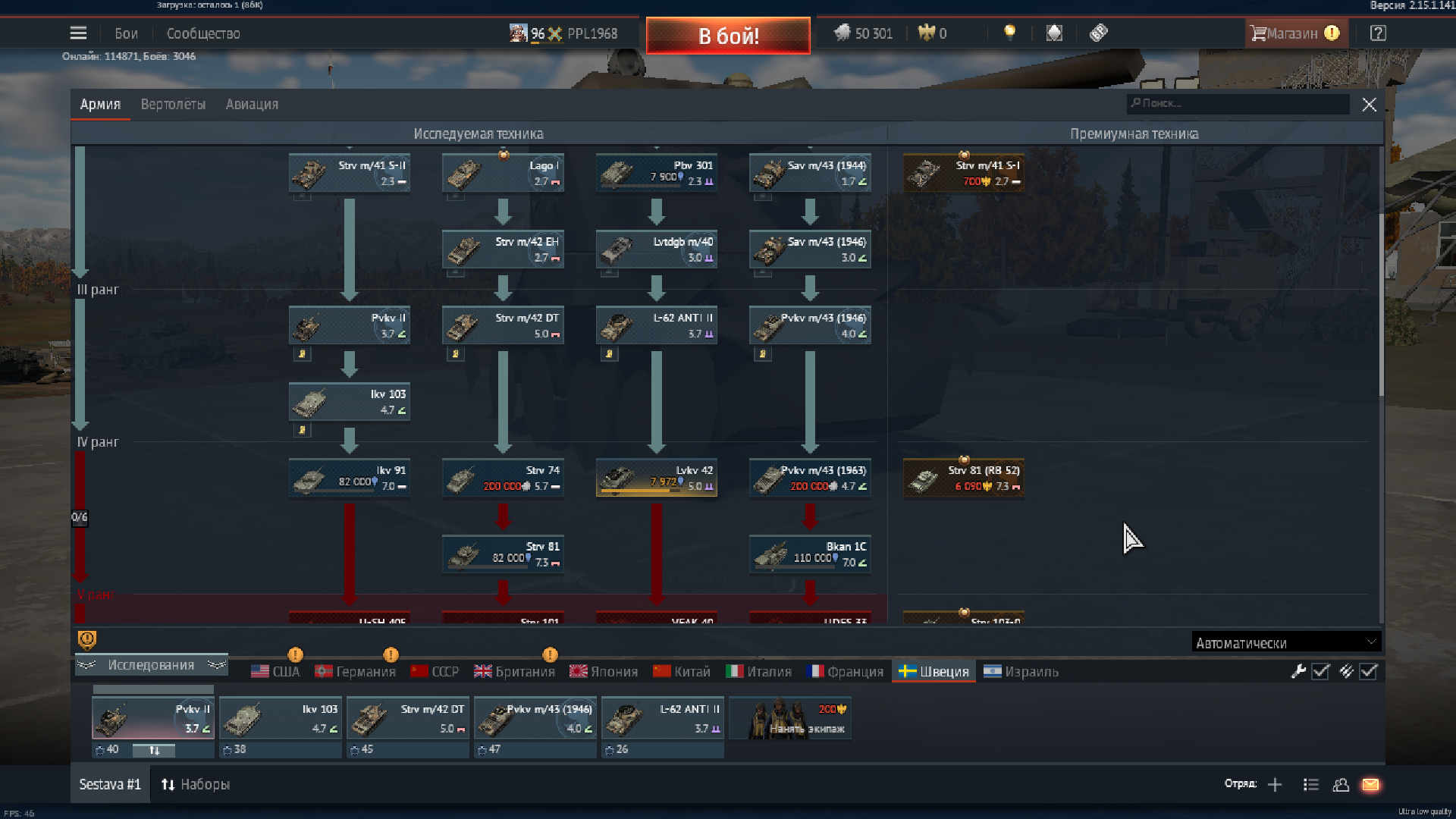This screenshot has height=819, width=1456.
Task: Open the list icon next to squad
Action: 1310,785
